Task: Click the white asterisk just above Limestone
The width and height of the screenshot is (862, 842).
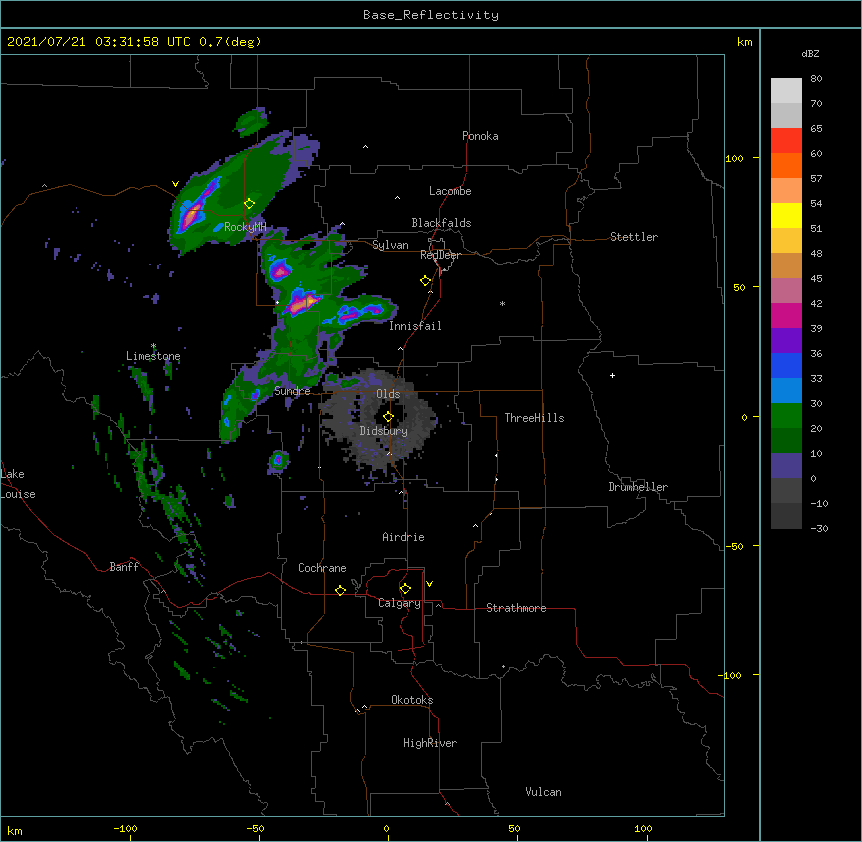Action: click(153, 346)
